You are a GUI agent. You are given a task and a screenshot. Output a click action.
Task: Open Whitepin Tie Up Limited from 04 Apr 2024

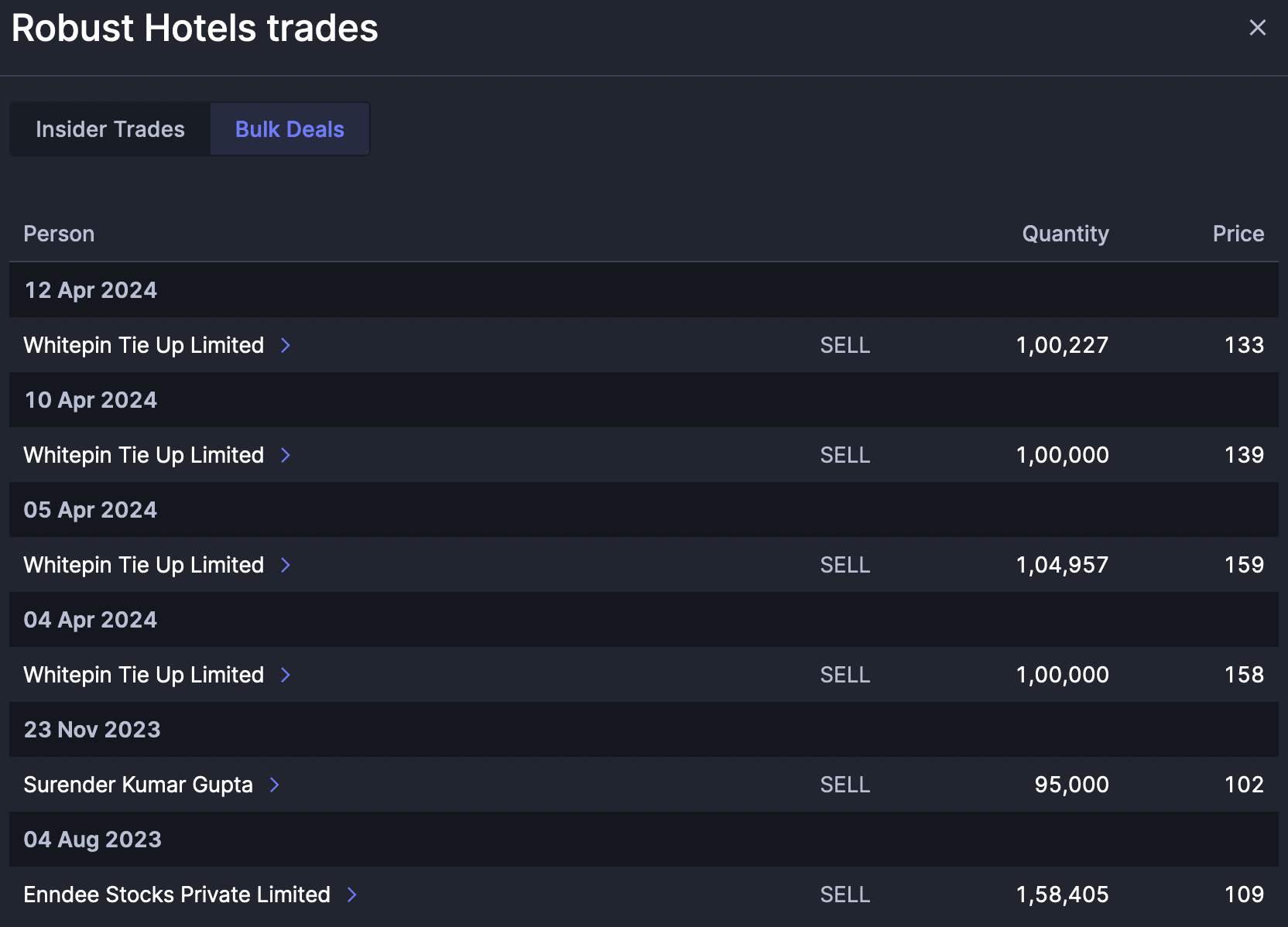tap(144, 675)
